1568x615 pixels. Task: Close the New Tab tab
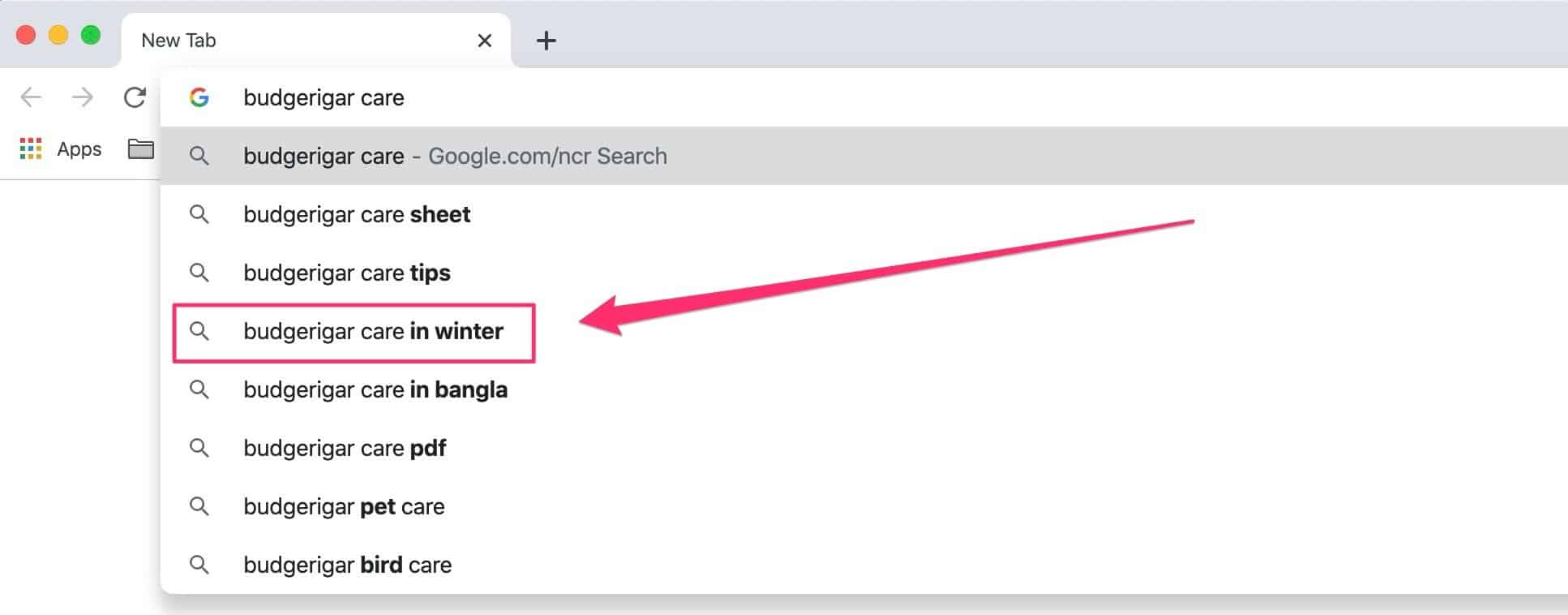pyautogui.click(x=485, y=41)
